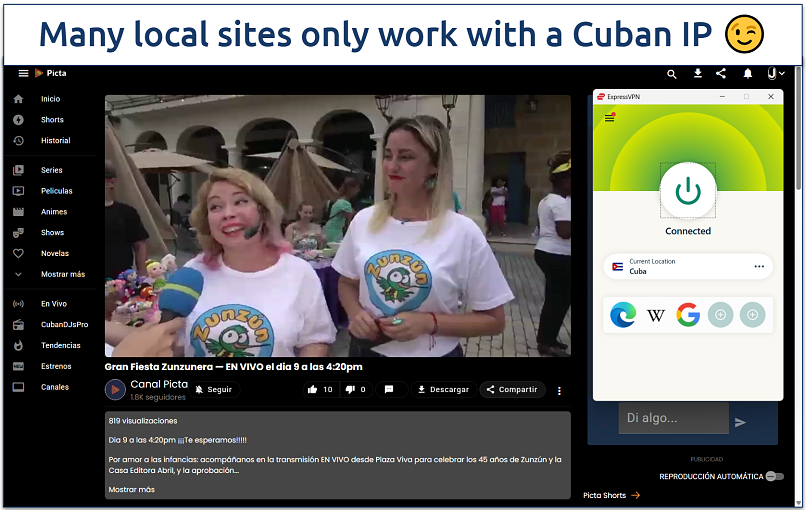Viewport: 806px width, 510px height.
Task: Click the share icon in top bar
Action: [x=721, y=74]
